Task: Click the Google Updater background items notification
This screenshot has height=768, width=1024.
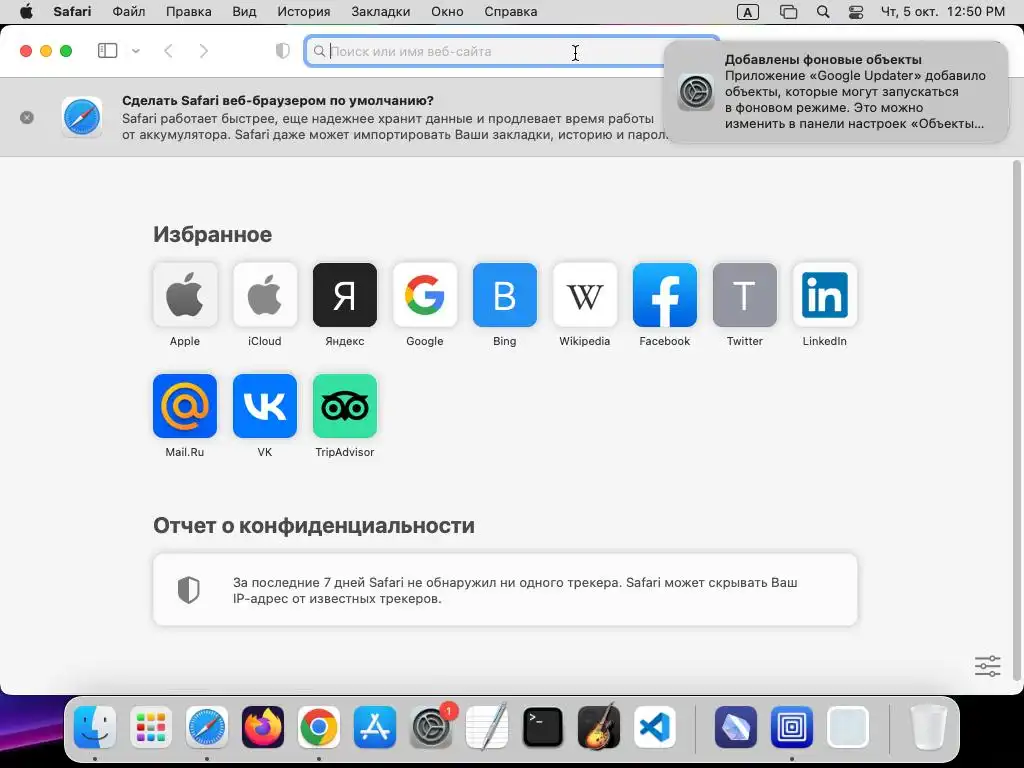Action: [x=836, y=91]
